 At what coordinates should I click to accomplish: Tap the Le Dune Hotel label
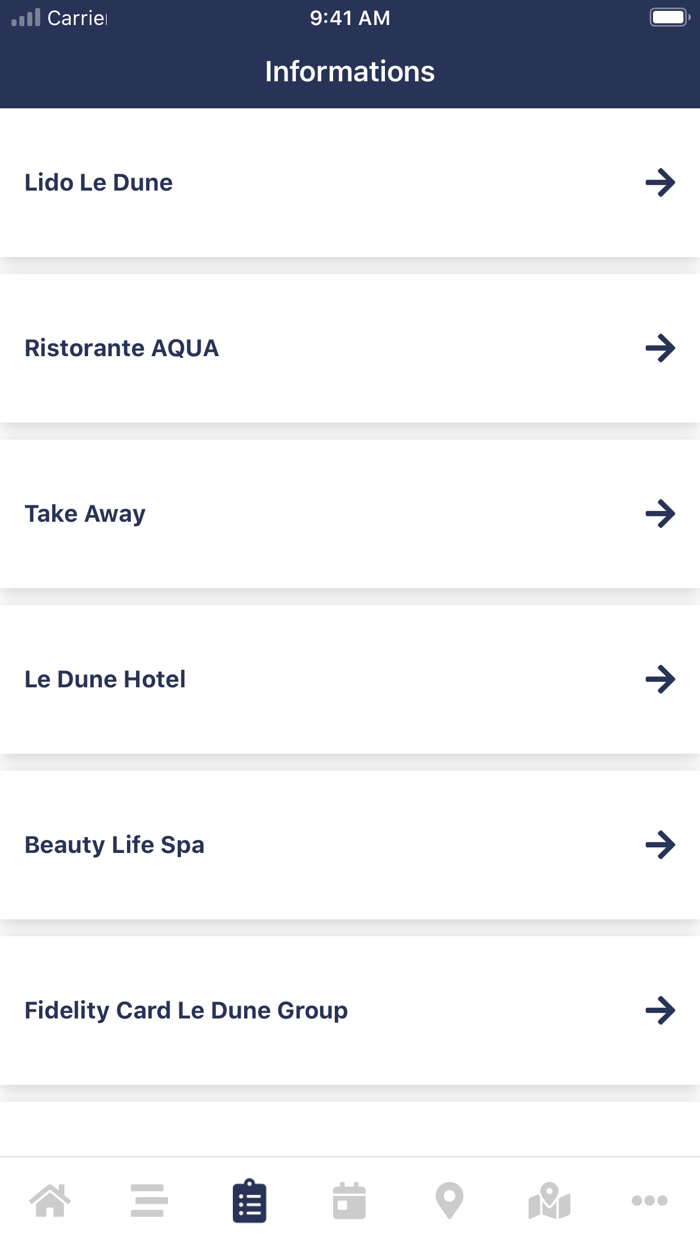point(105,680)
